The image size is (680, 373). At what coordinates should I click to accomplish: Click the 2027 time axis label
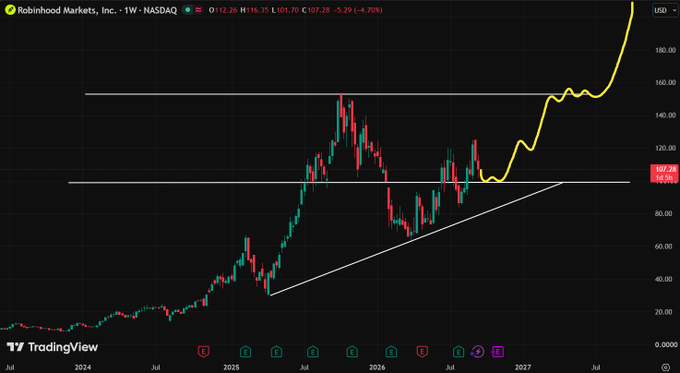coord(523,367)
